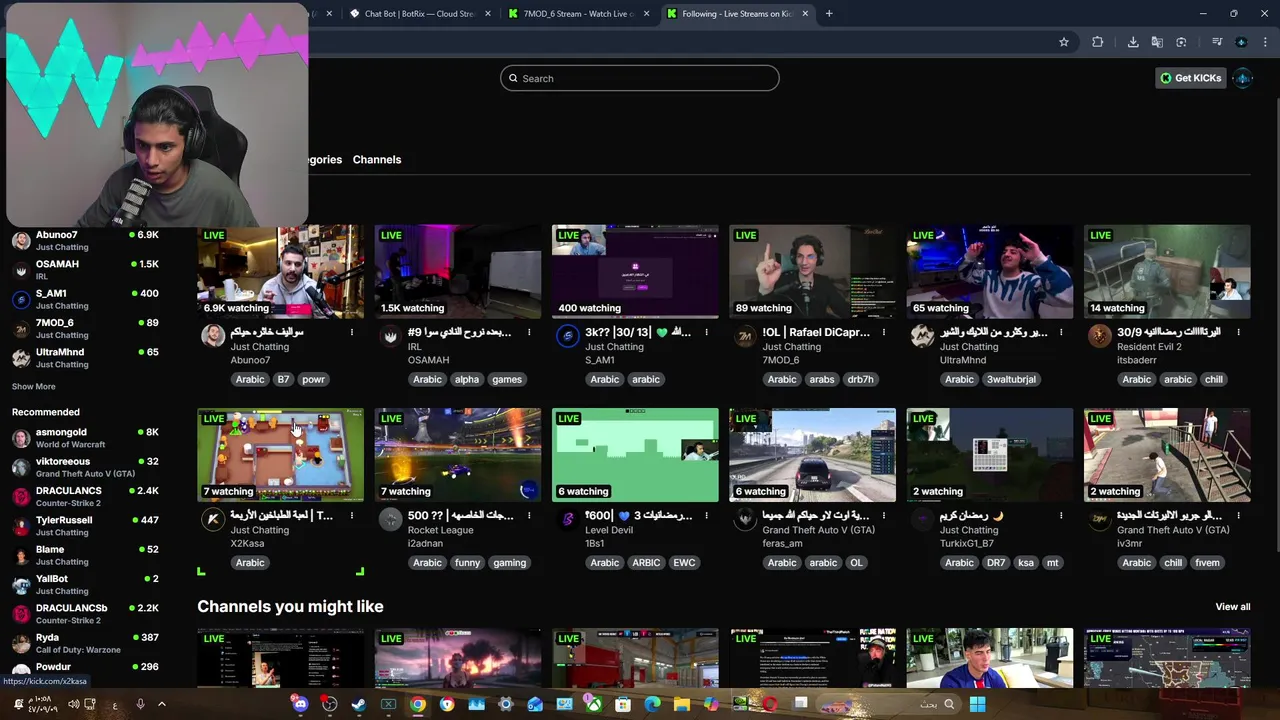Open Google Chrome from the taskbar

[x=417, y=704]
